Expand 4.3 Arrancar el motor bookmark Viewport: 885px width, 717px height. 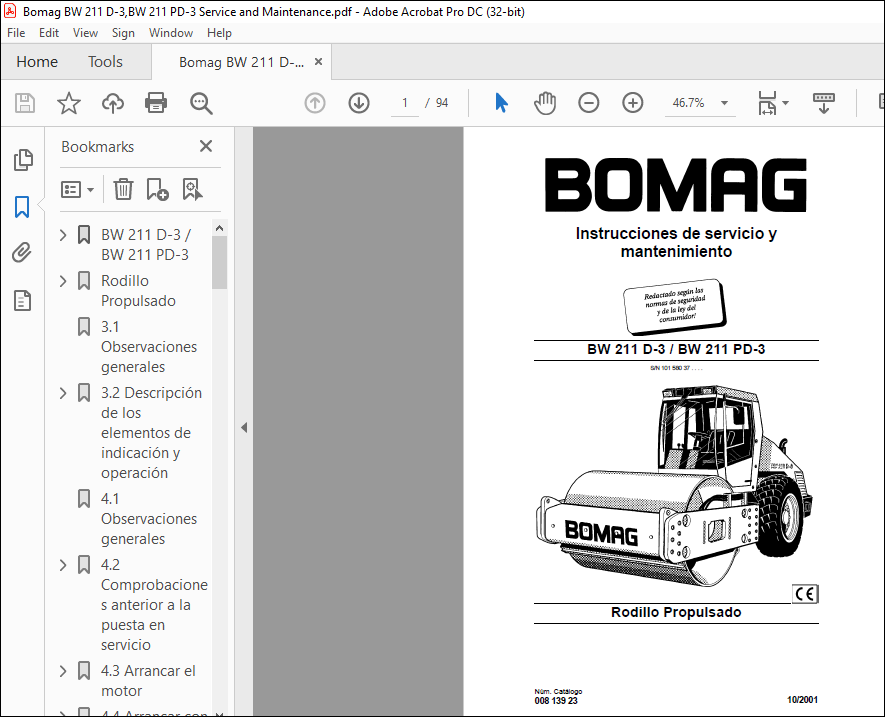[63, 671]
